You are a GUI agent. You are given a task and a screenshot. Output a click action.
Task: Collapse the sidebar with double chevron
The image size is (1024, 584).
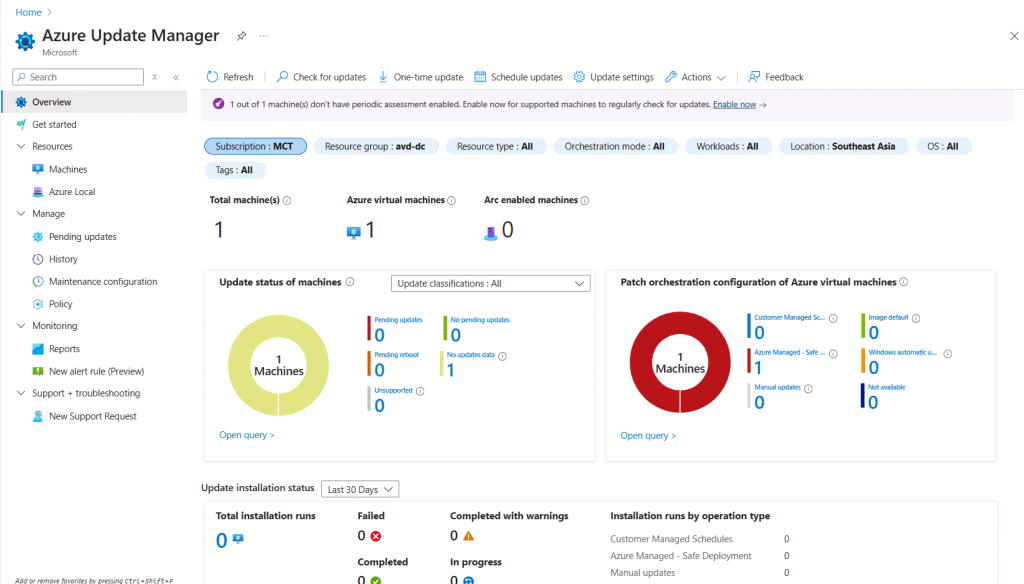(x=176, y=77)
